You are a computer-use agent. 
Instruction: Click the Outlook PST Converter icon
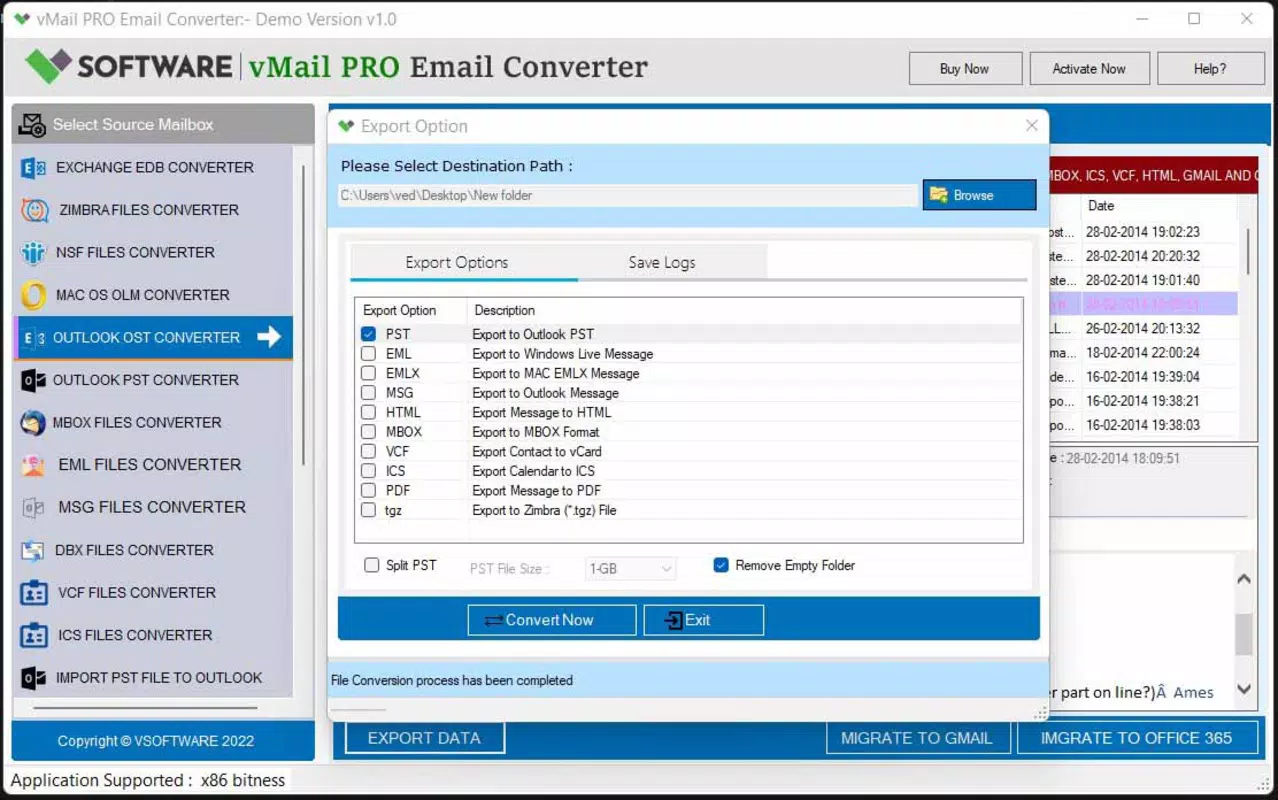(34, 381)
